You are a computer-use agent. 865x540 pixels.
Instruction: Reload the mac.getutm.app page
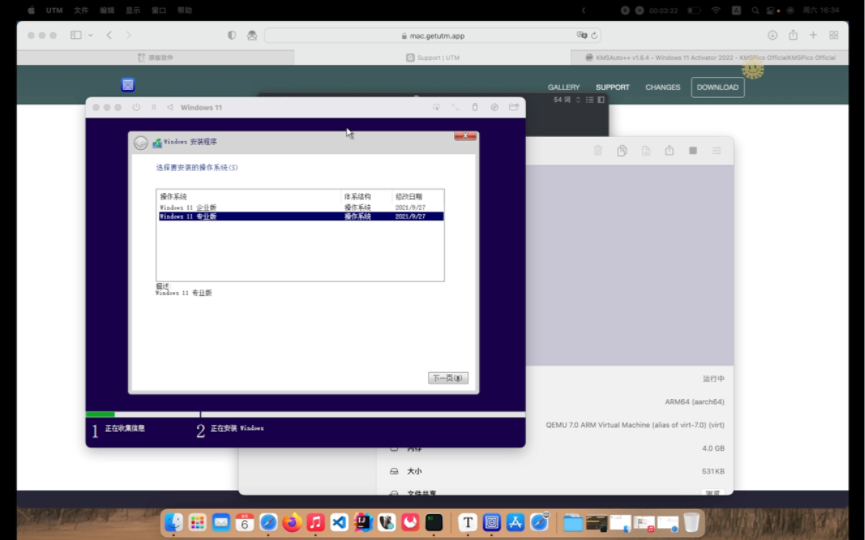594,35
